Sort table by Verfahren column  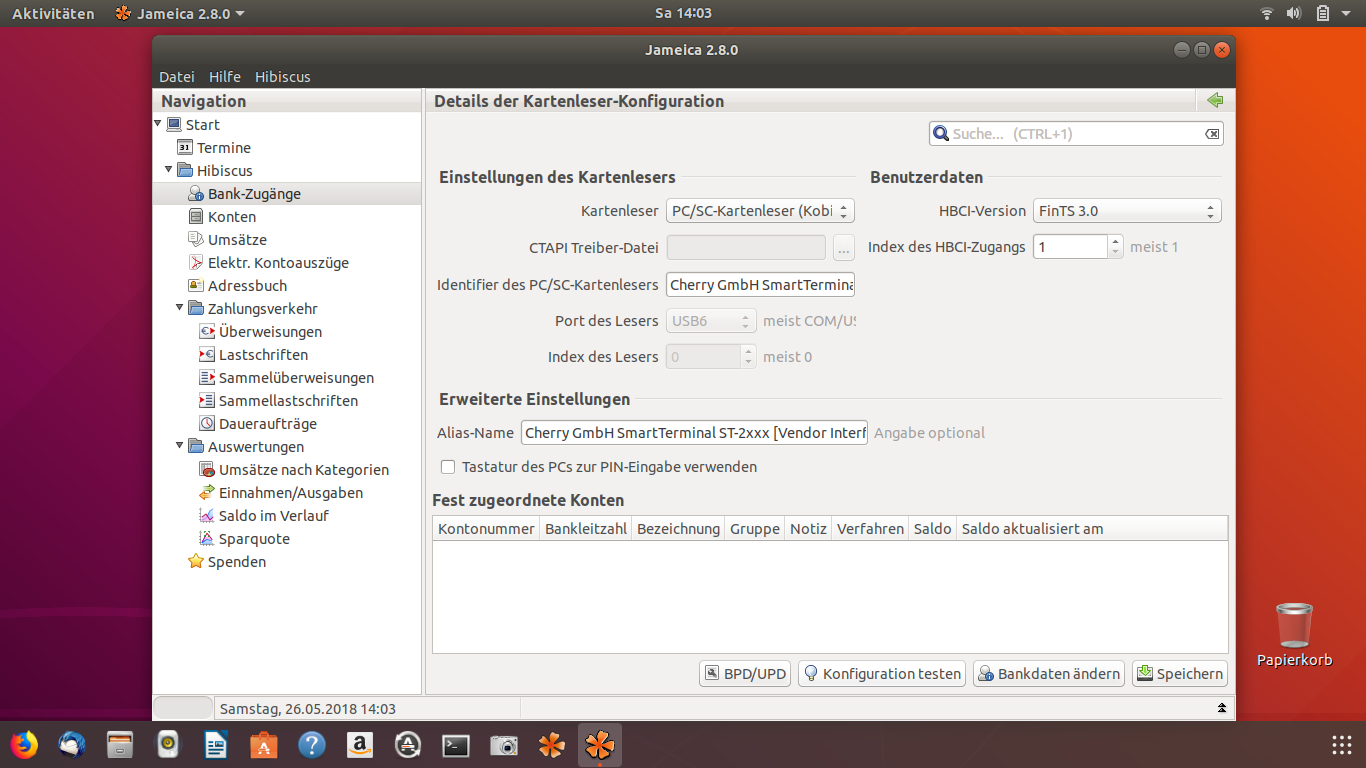tap(870, 528)
